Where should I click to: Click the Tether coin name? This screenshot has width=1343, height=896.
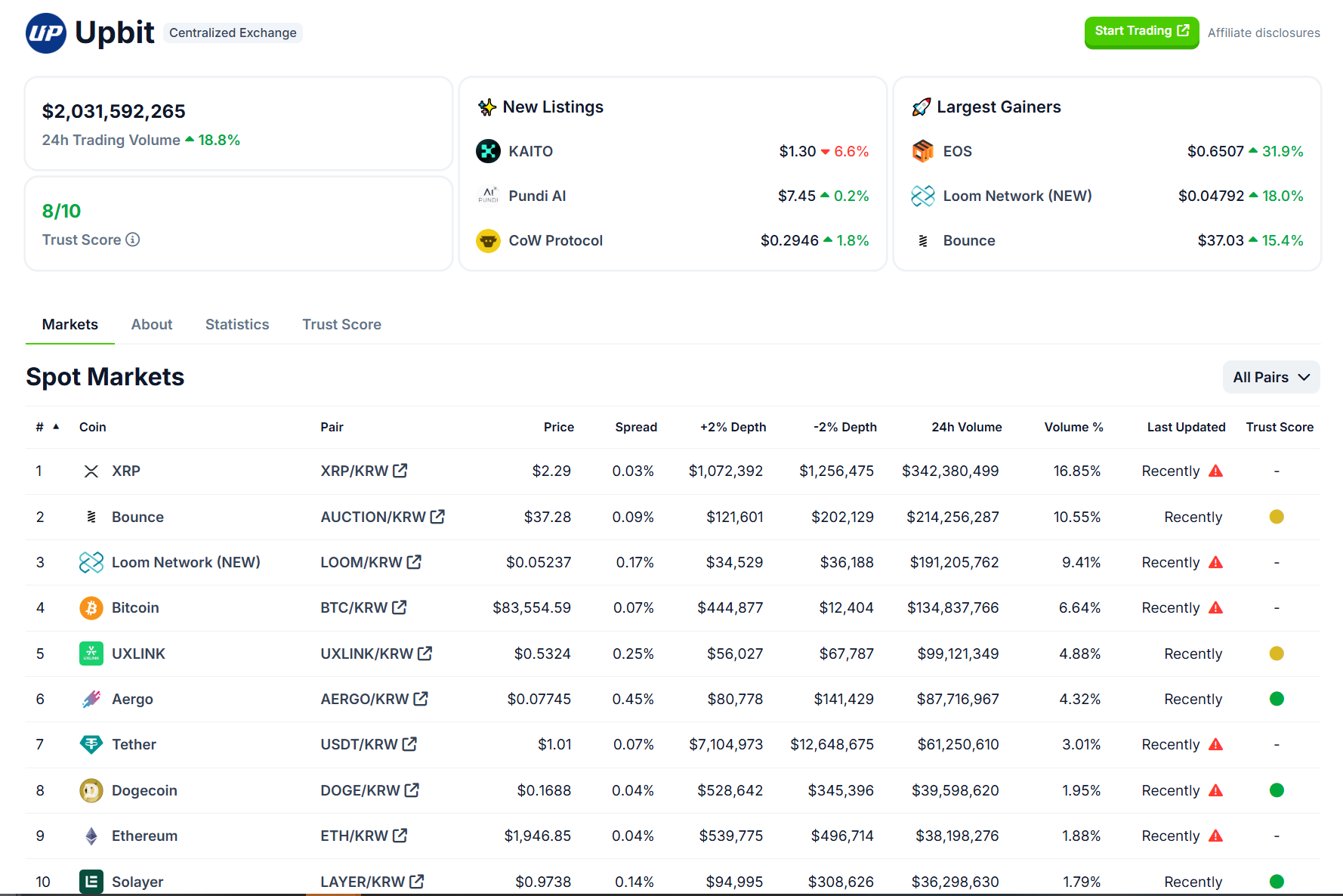134,744
